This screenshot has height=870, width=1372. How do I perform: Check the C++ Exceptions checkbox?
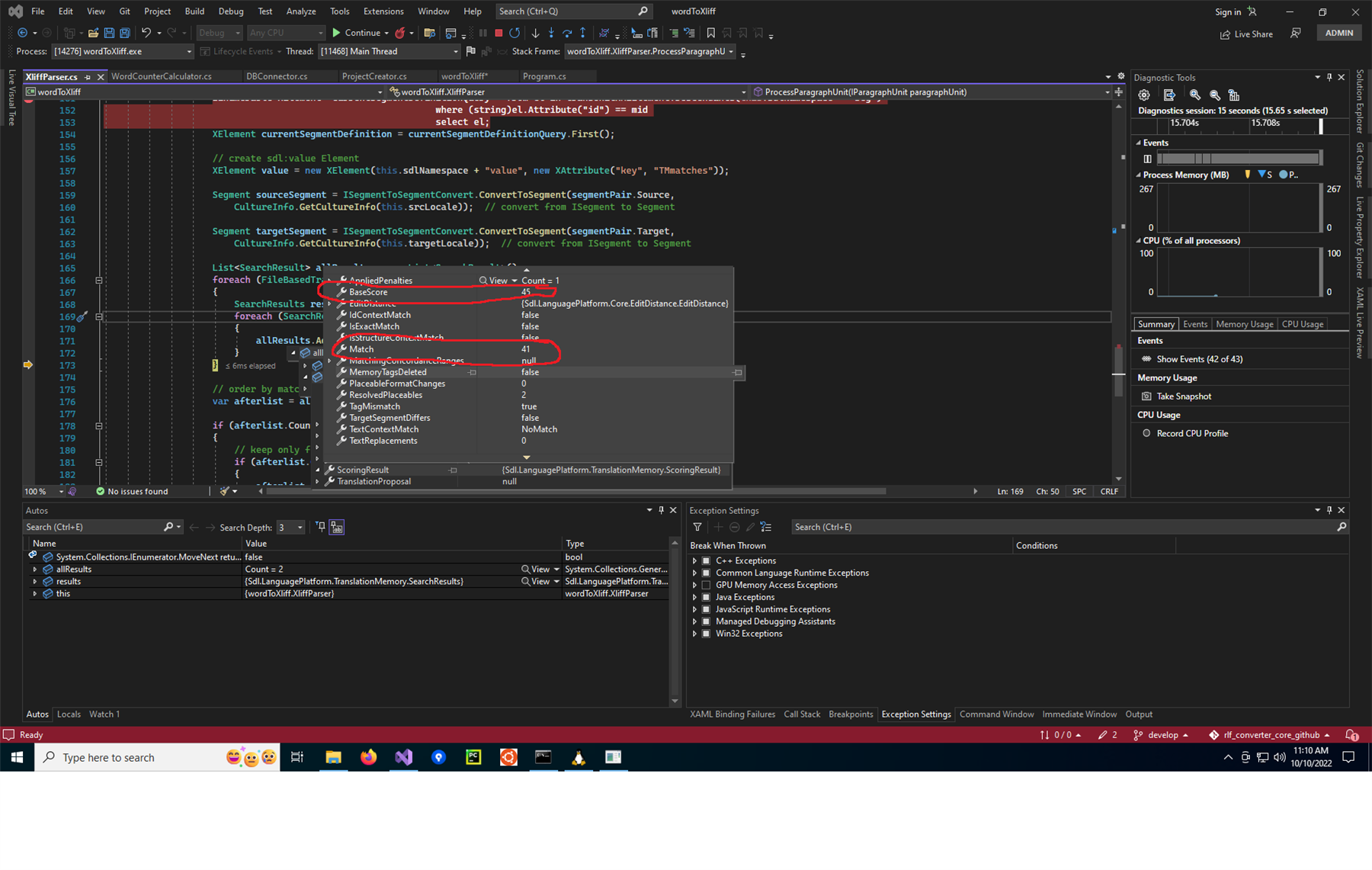coord(705,560)
